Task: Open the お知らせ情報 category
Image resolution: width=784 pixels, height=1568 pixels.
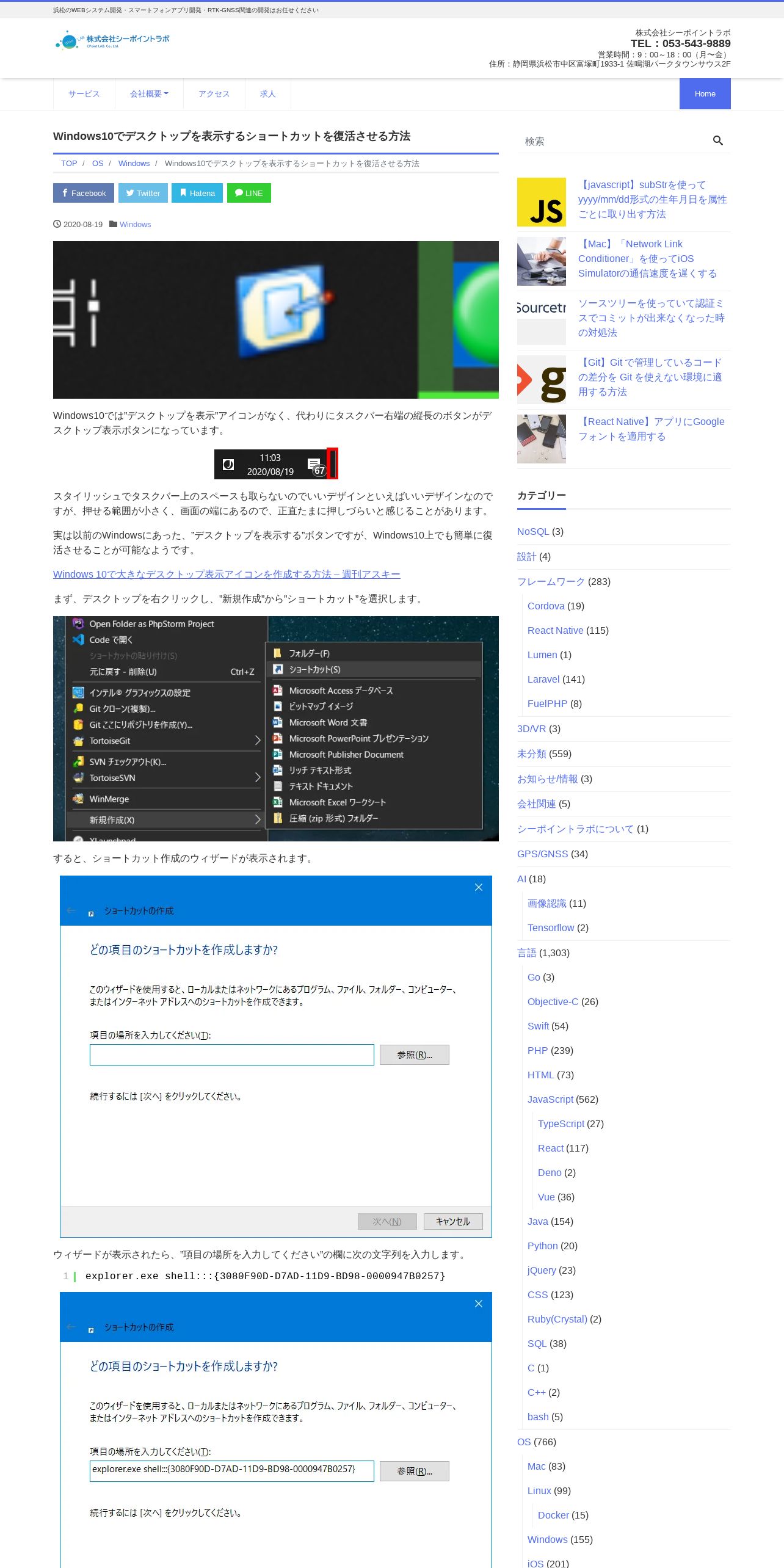Action: pos(547,779)
